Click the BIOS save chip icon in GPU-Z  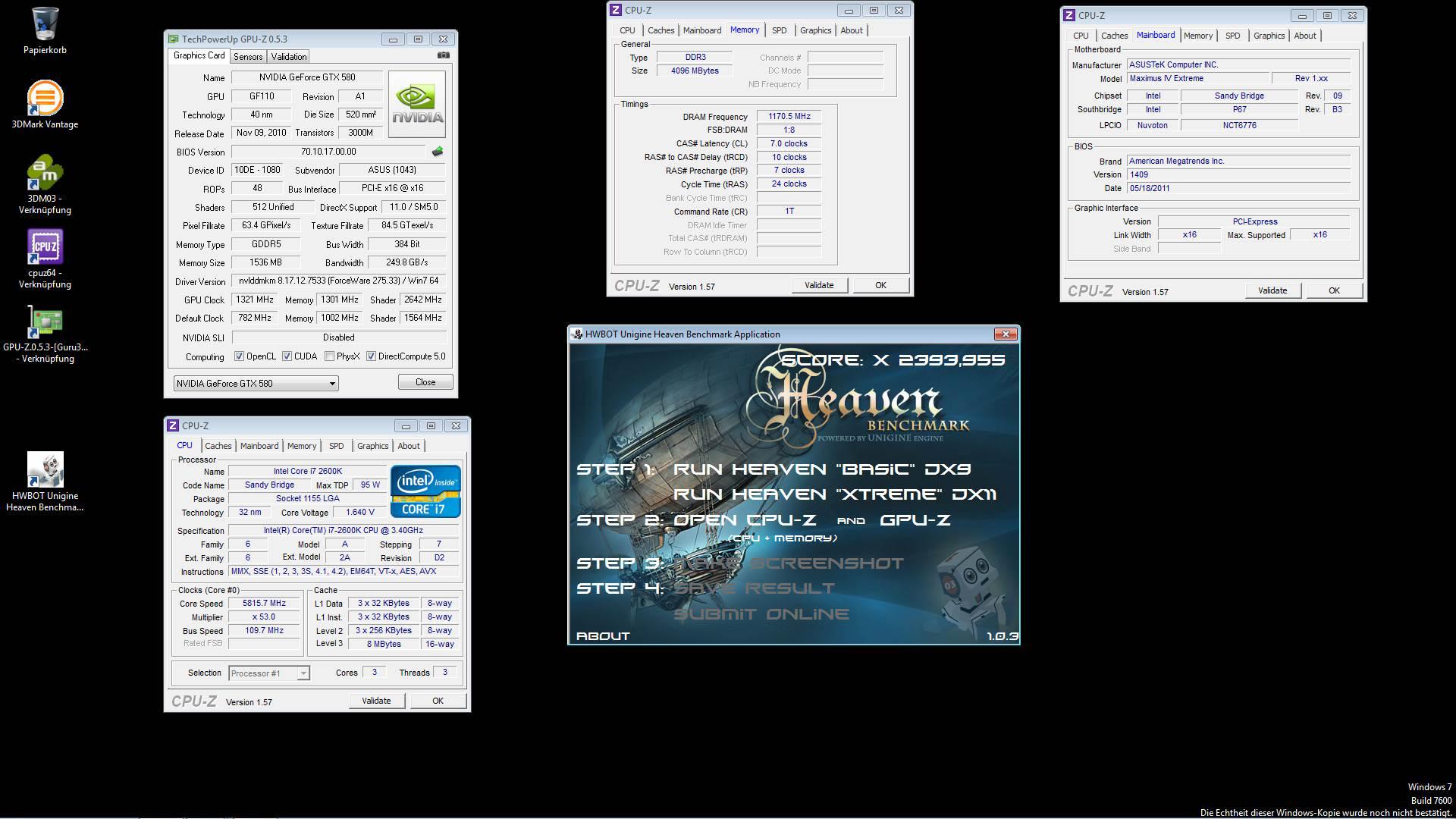[438, 152]
